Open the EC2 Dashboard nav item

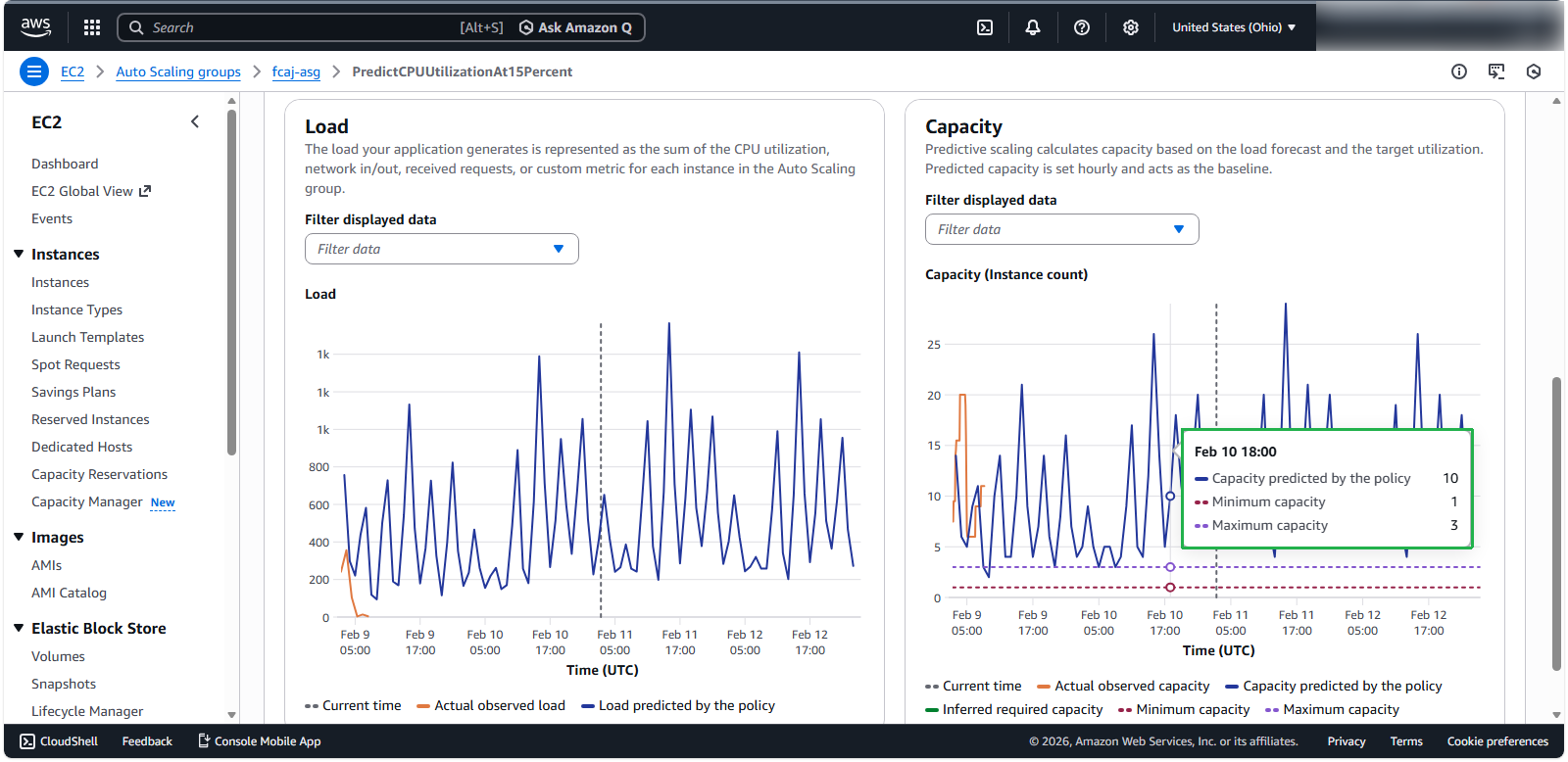65,164
